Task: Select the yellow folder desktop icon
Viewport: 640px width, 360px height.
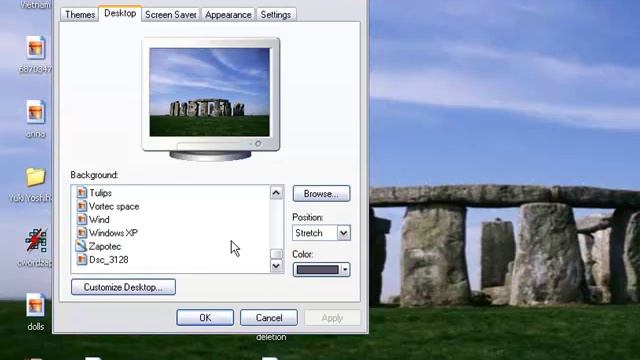Action: tap(36, 177)
